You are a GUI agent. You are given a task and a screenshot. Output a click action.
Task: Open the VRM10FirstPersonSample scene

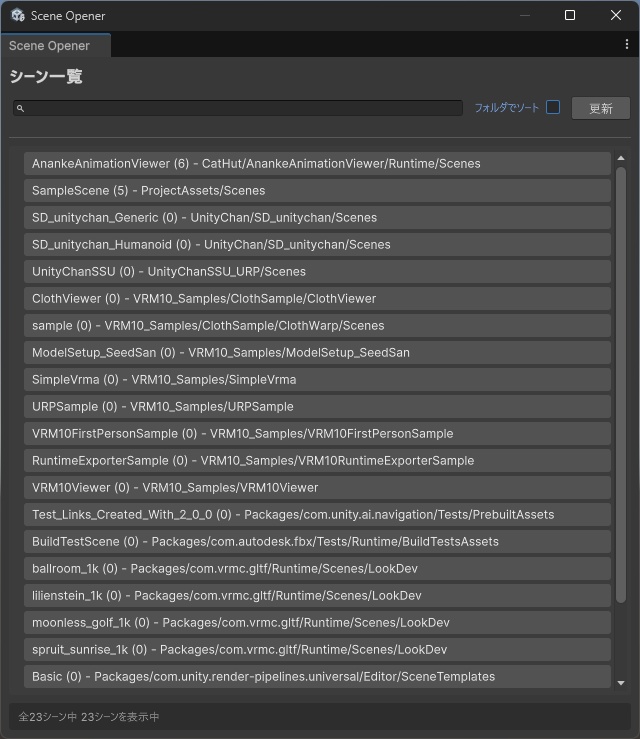[x=317, y=434]
